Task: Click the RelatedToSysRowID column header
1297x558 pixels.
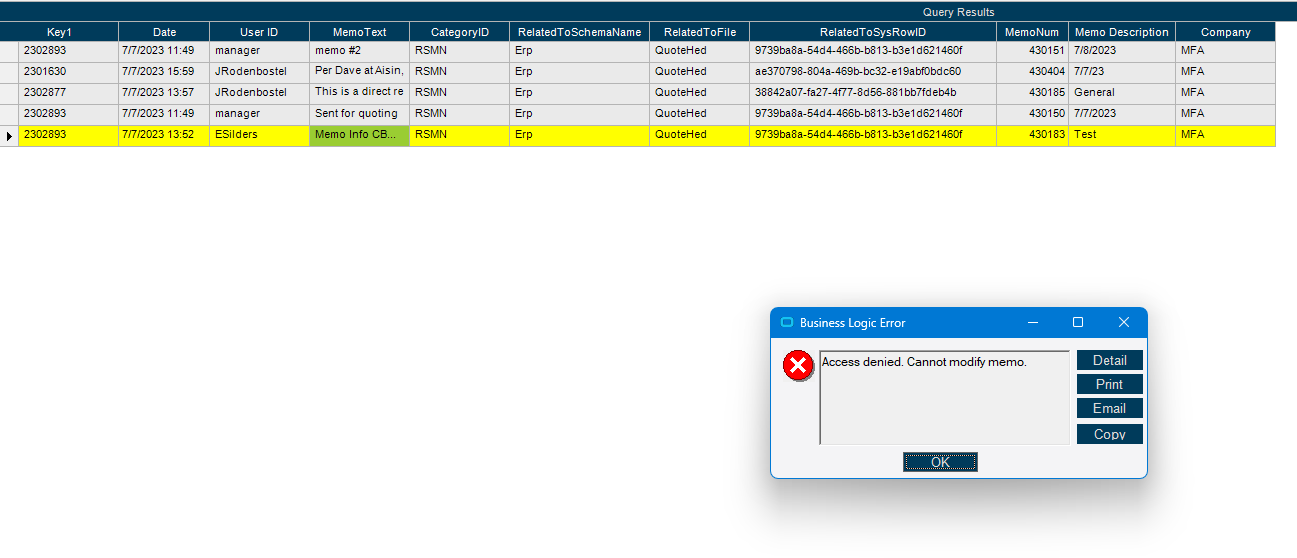Action: click(x=873, y=32)
